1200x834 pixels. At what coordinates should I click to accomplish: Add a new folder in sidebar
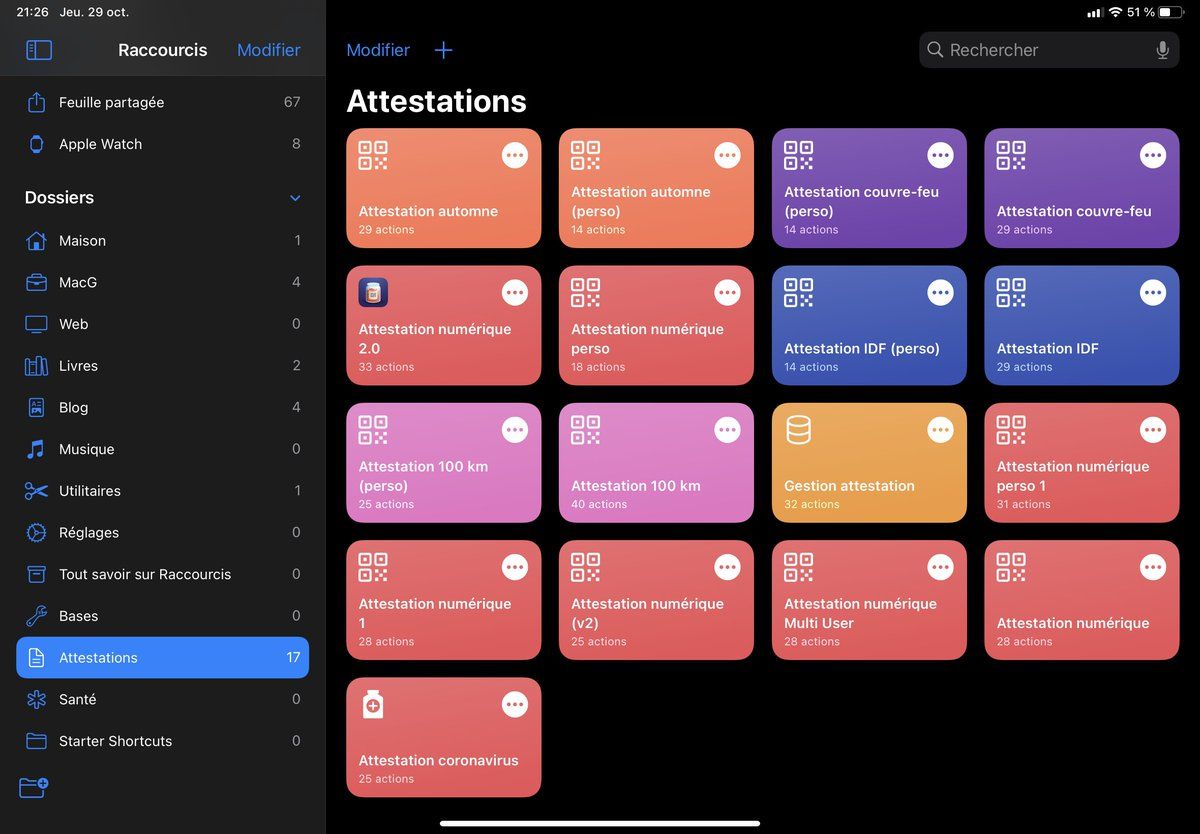(34, 787)
